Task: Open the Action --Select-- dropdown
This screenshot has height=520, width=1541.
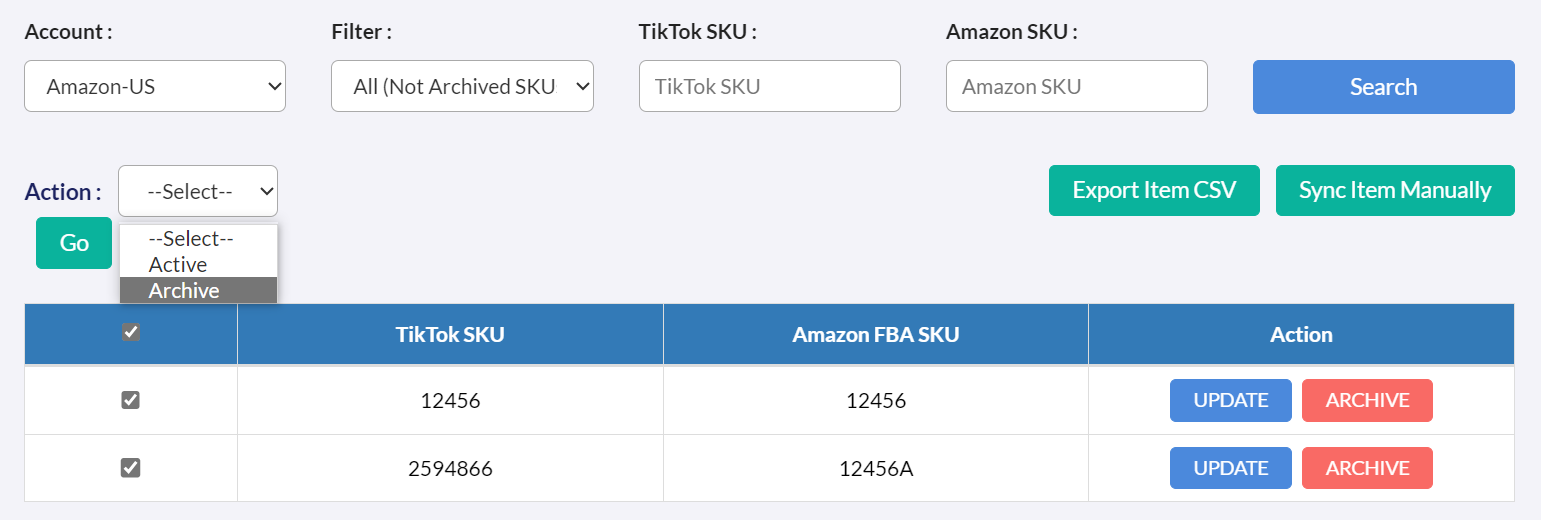Action: point(198,191)
